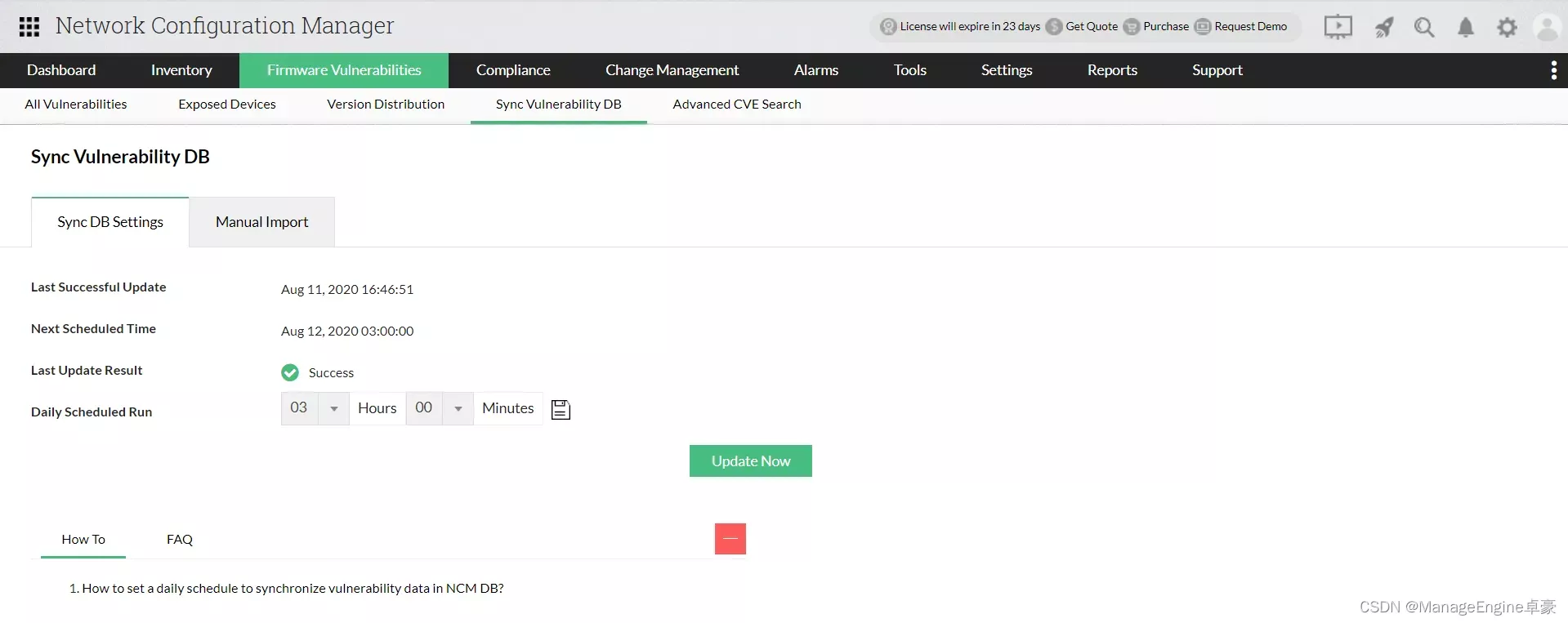The width and height of the screenshot is (1568, 623).
Task: Open the search magnifier icon
Action: (x=1424, y=28)
